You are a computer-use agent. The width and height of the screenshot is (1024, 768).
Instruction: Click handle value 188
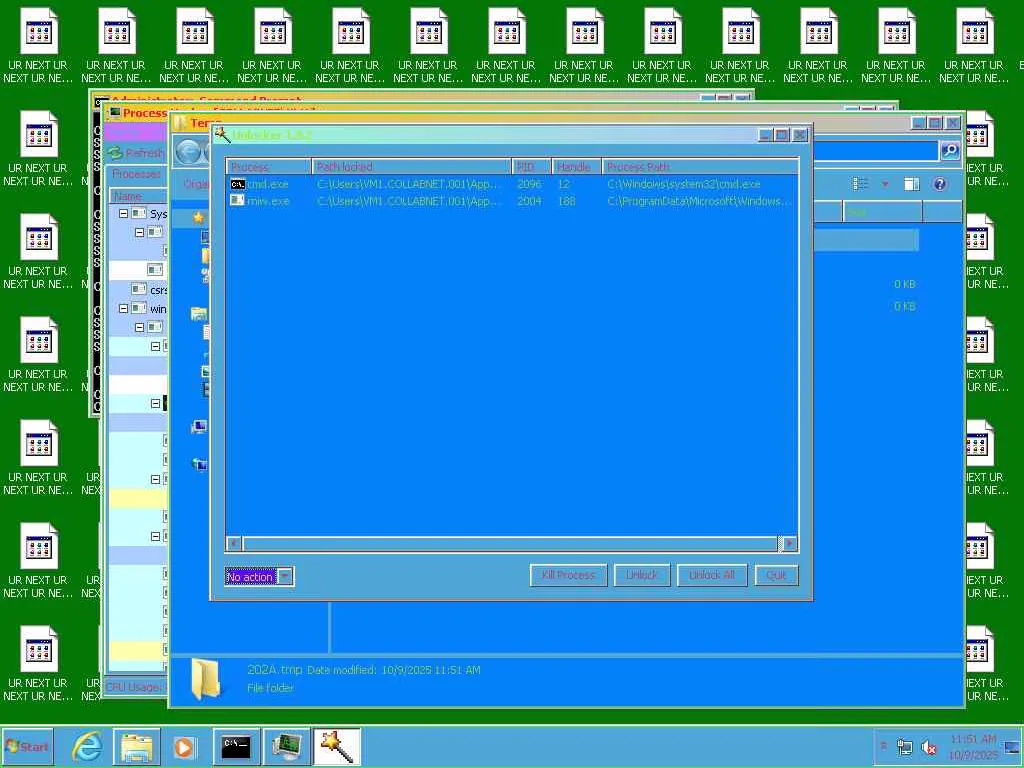[567, 200]
